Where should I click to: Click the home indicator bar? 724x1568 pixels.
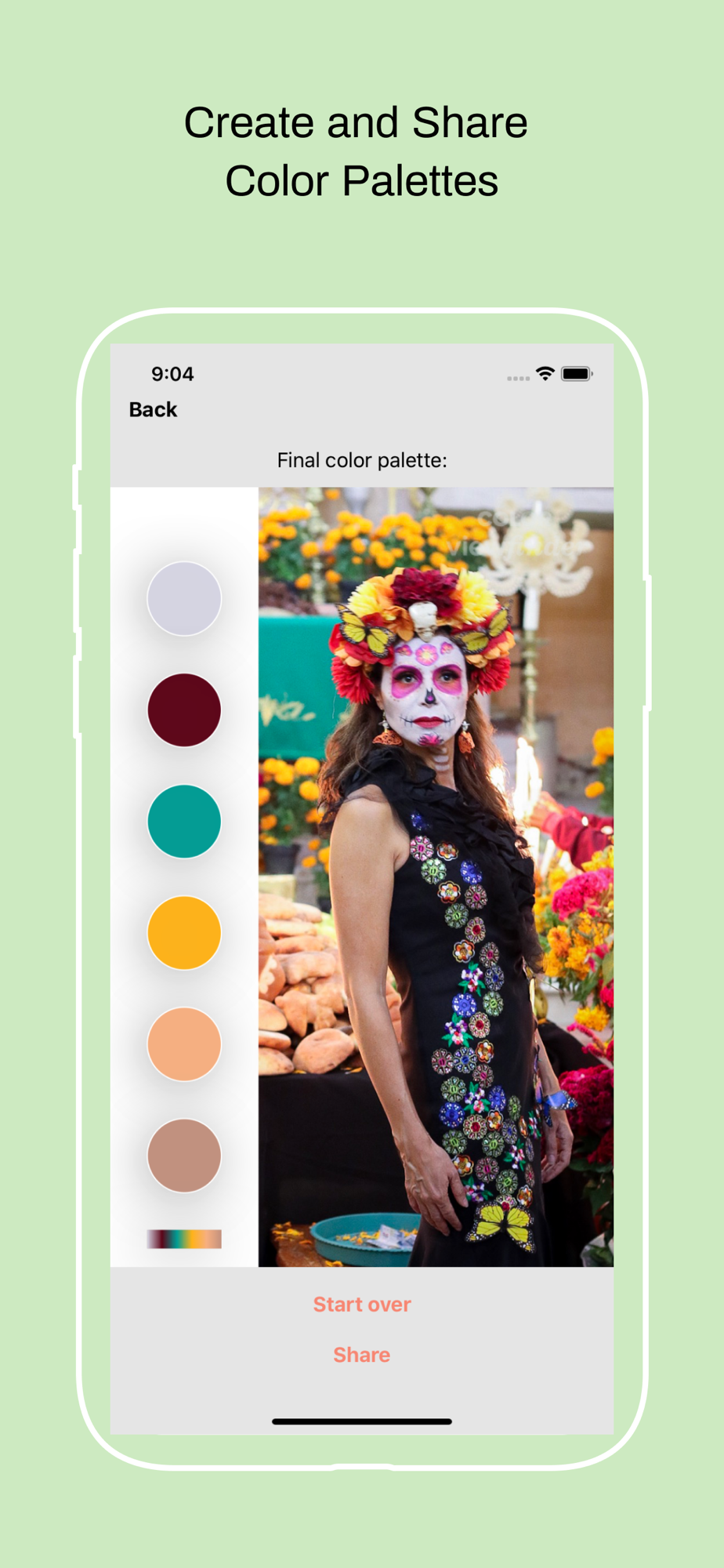362,1421
